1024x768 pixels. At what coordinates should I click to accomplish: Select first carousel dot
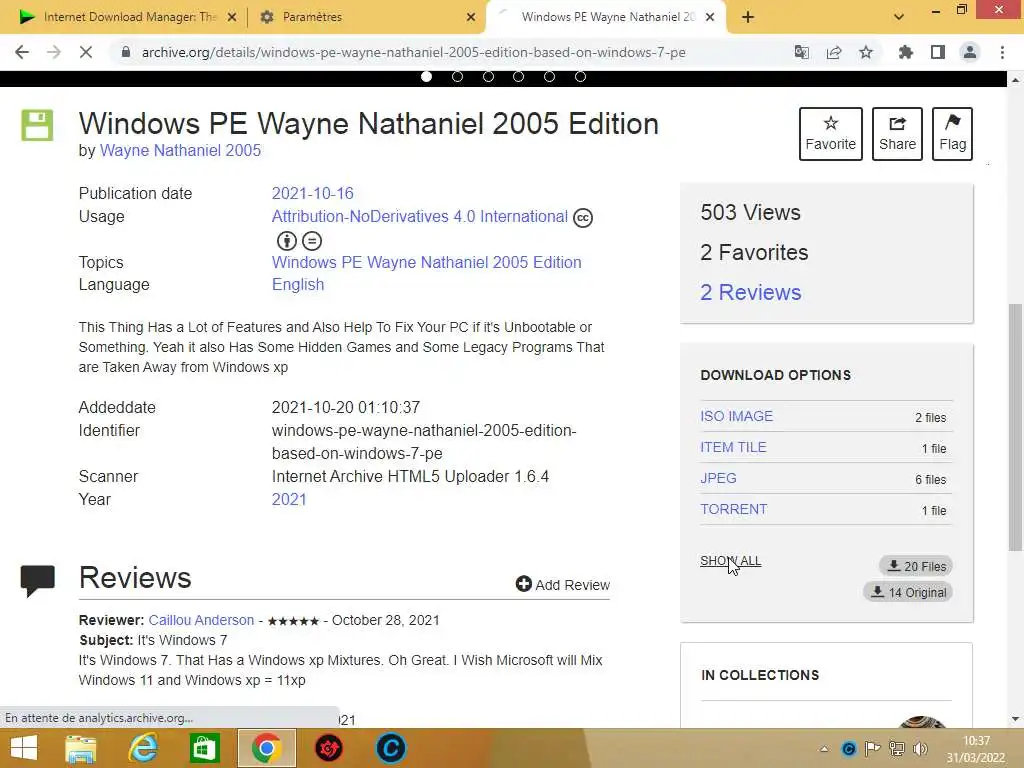point(426,76)
